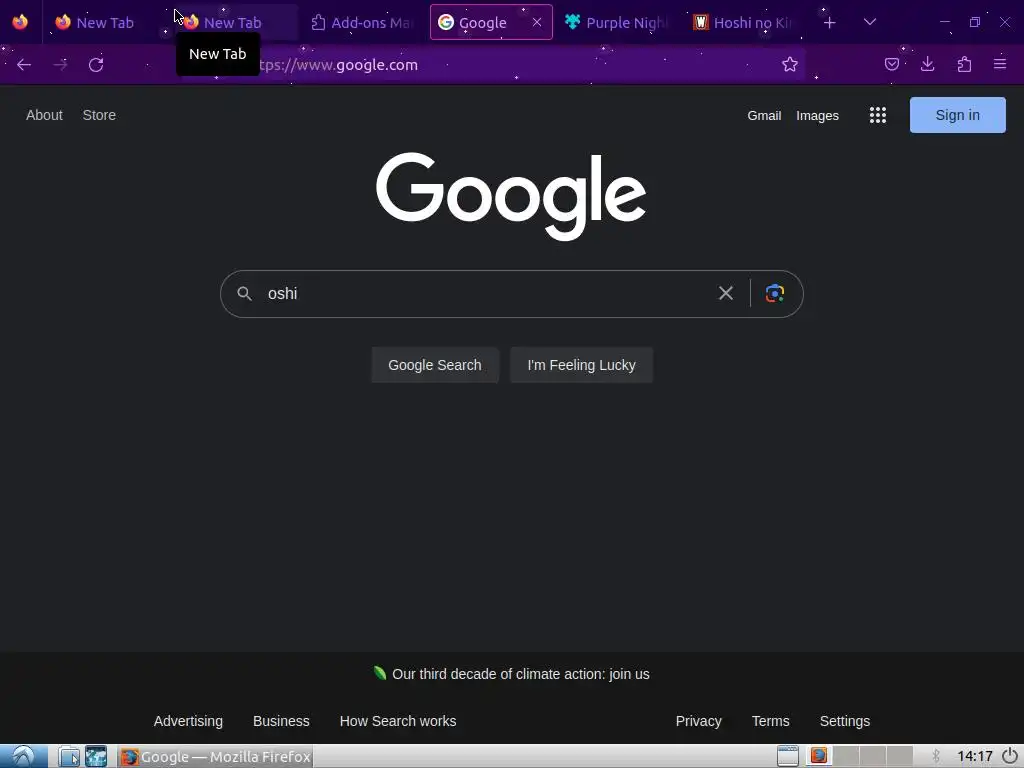1024x768 pixels.
Task: Open the climate action join us link
Action: pos(520,674)
